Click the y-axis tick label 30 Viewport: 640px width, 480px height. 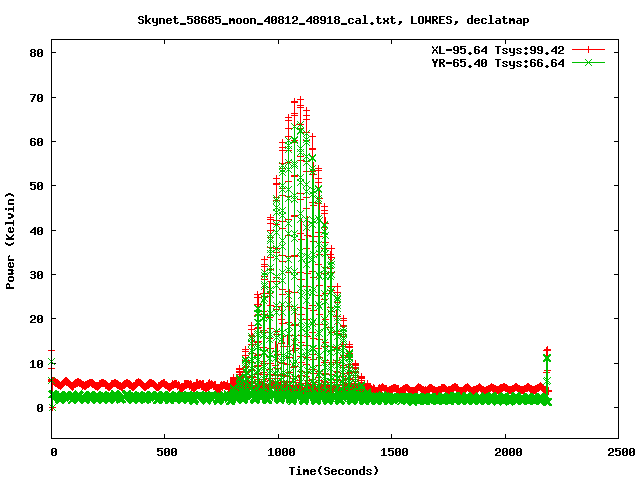tap(36, 275)
